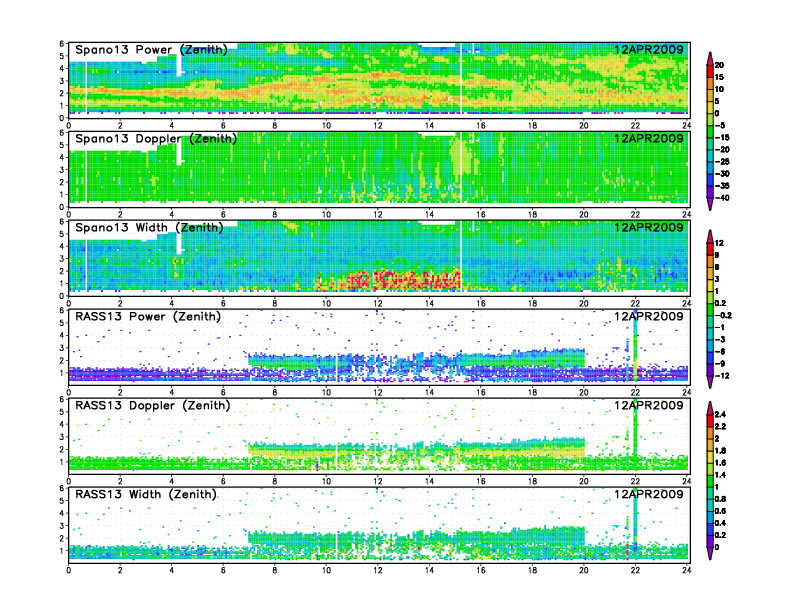Click the purple bottom arrow of the middle color scale
792x612 pixels.
click(x=710, y=382)
